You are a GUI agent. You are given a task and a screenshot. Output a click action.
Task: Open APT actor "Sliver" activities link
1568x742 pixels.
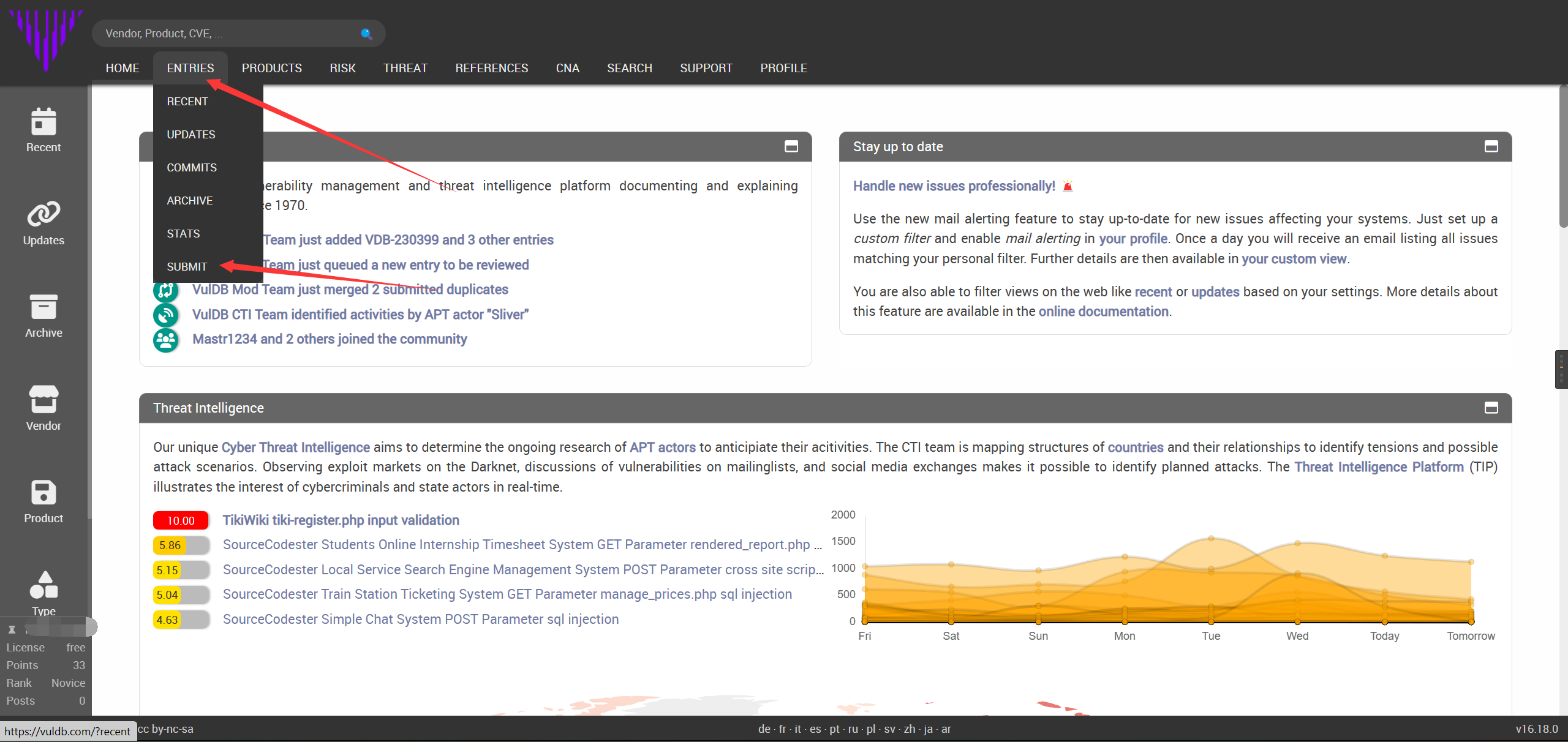(360, 315)
